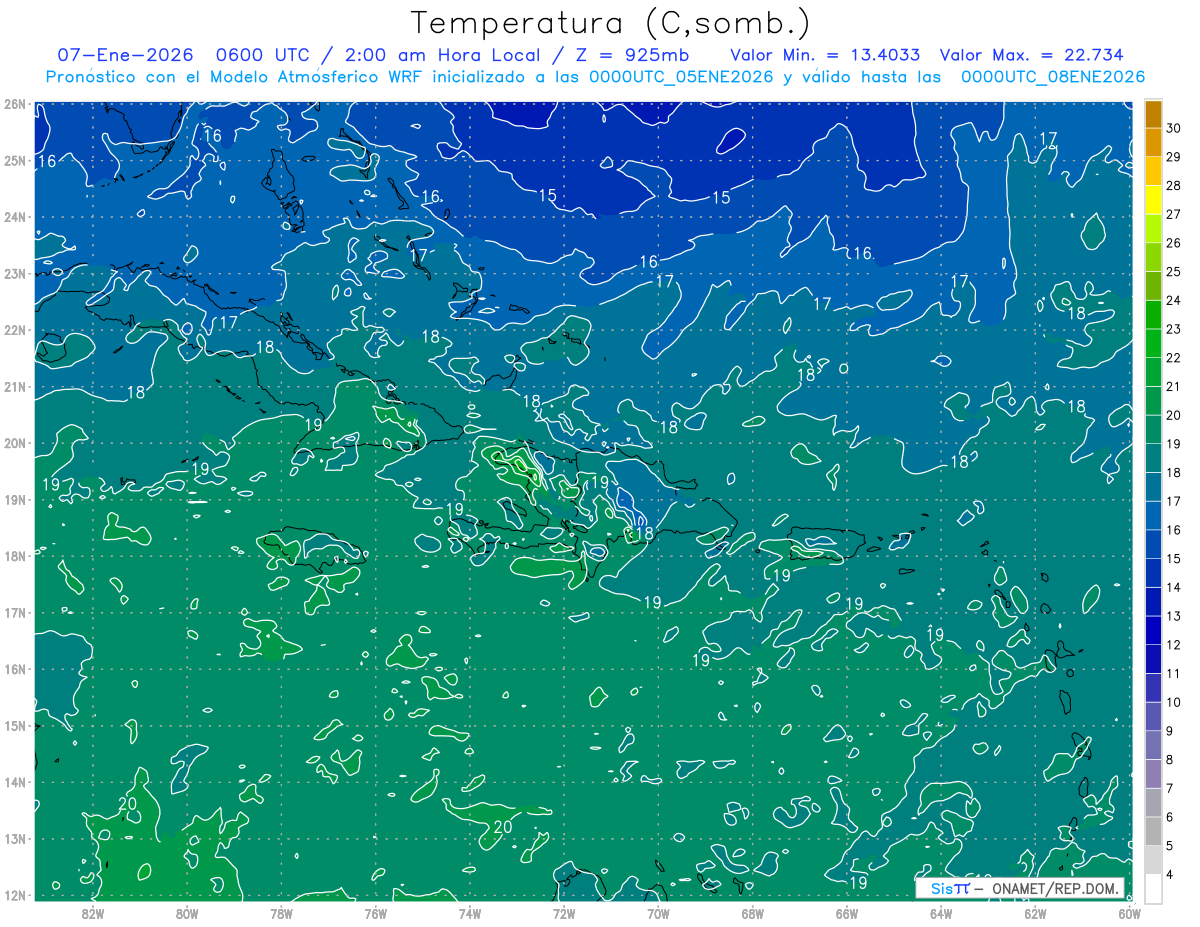Click the "Z = 925mb" level text
This screenshot has height=927, width=1200.
click(x=634, y=55)
